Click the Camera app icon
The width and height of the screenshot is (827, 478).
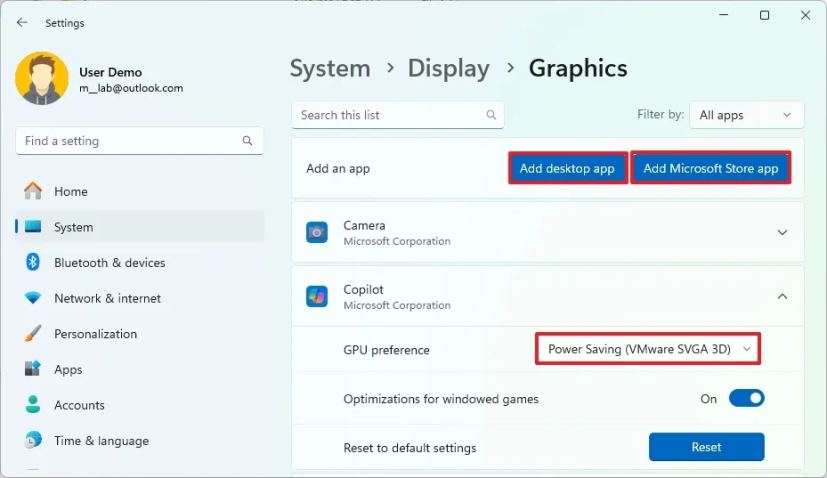[317, 233]
